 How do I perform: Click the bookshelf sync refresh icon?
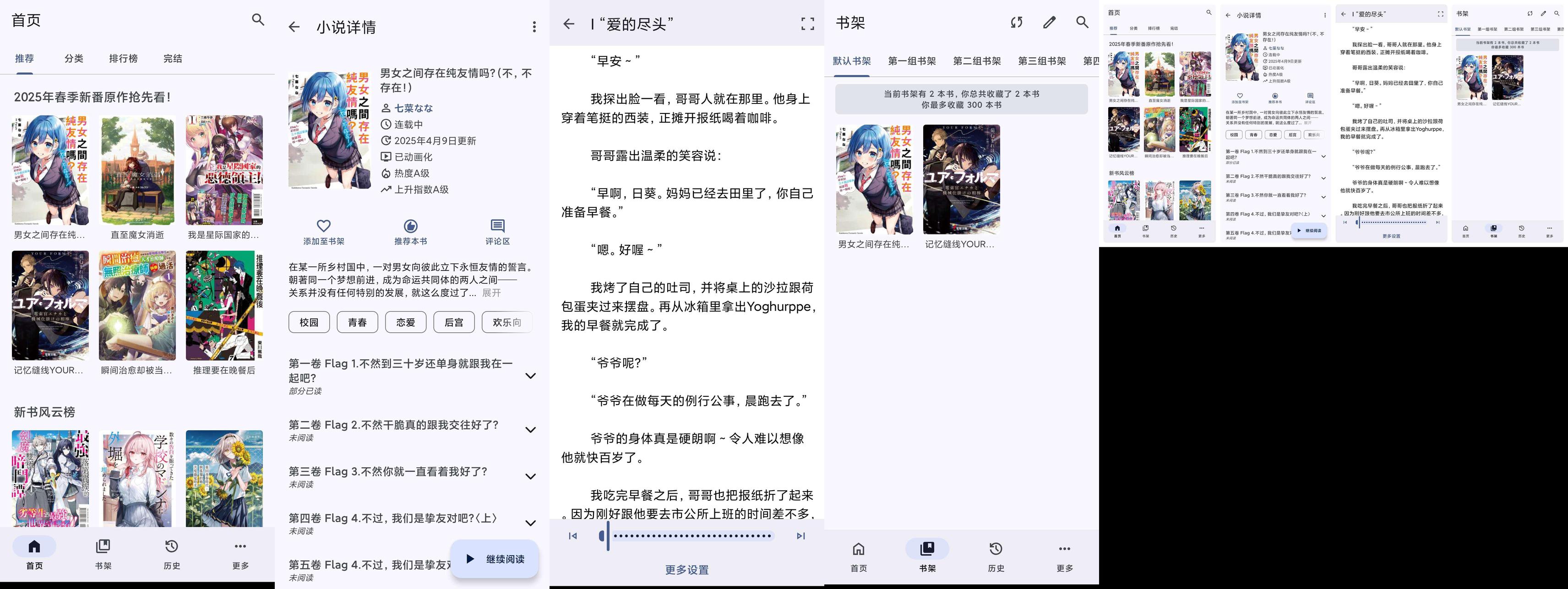point(1016,22)
